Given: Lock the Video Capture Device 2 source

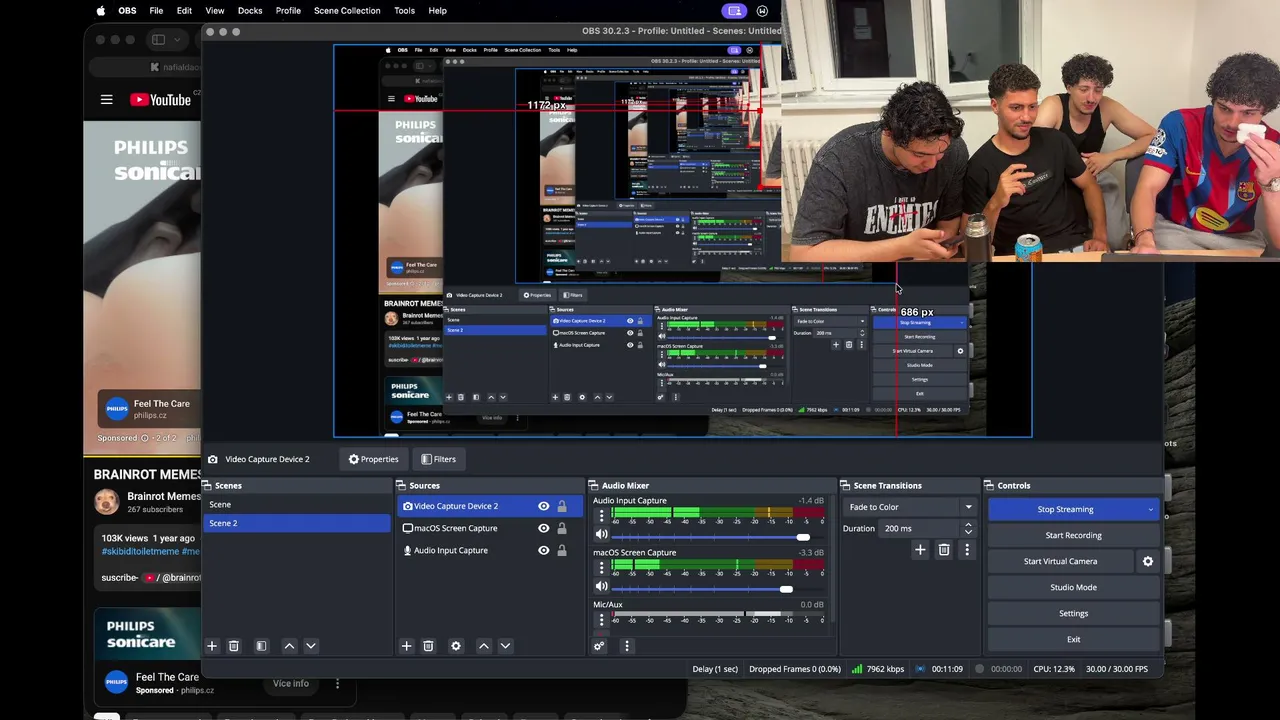Looking at the screenshot, I should pyautogui.click(x=562, y=506).
